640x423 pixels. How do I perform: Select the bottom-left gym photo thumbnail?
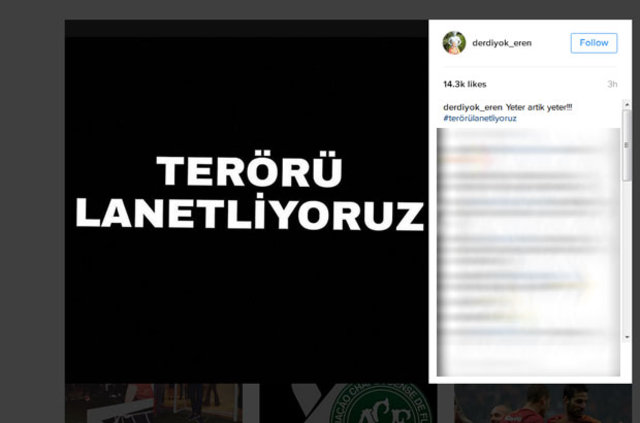[160, 404]
